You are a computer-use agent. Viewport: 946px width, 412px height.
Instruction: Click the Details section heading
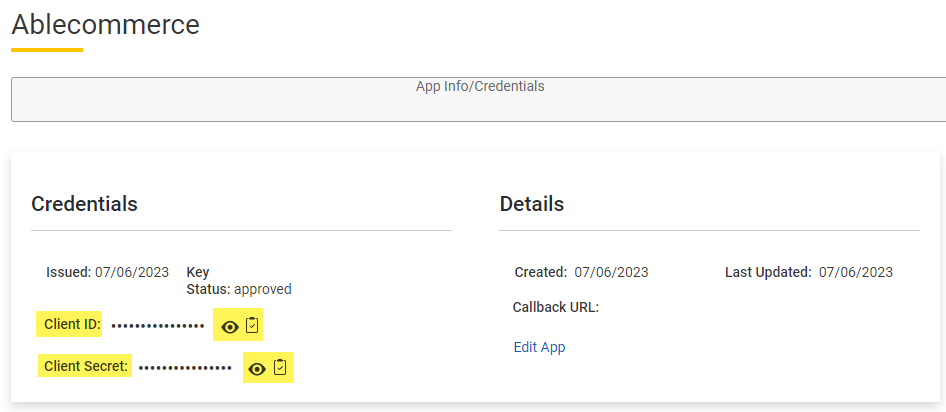(x=532, y=204)
